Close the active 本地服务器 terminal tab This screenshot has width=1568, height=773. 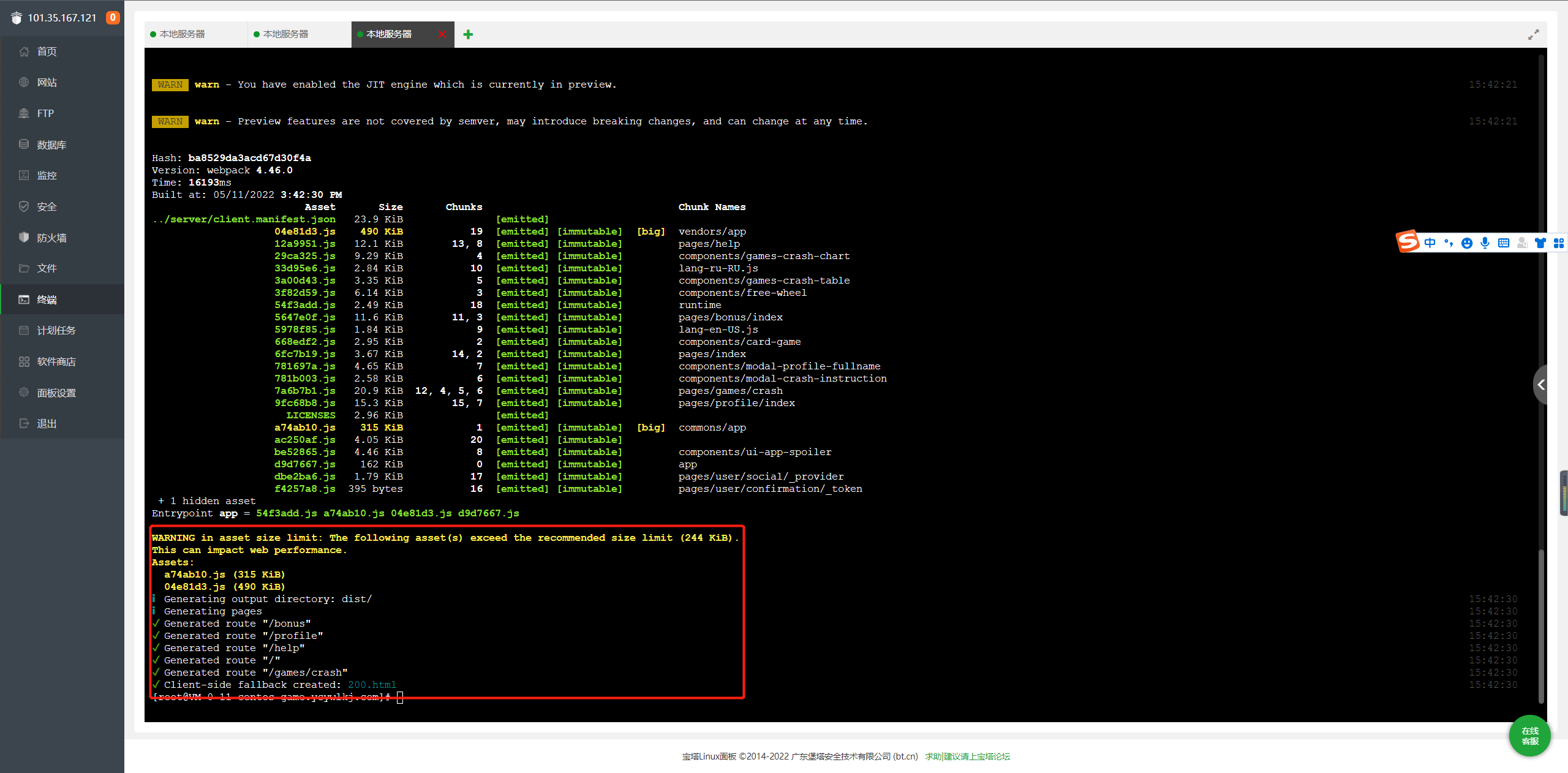(x=442, y=34)
